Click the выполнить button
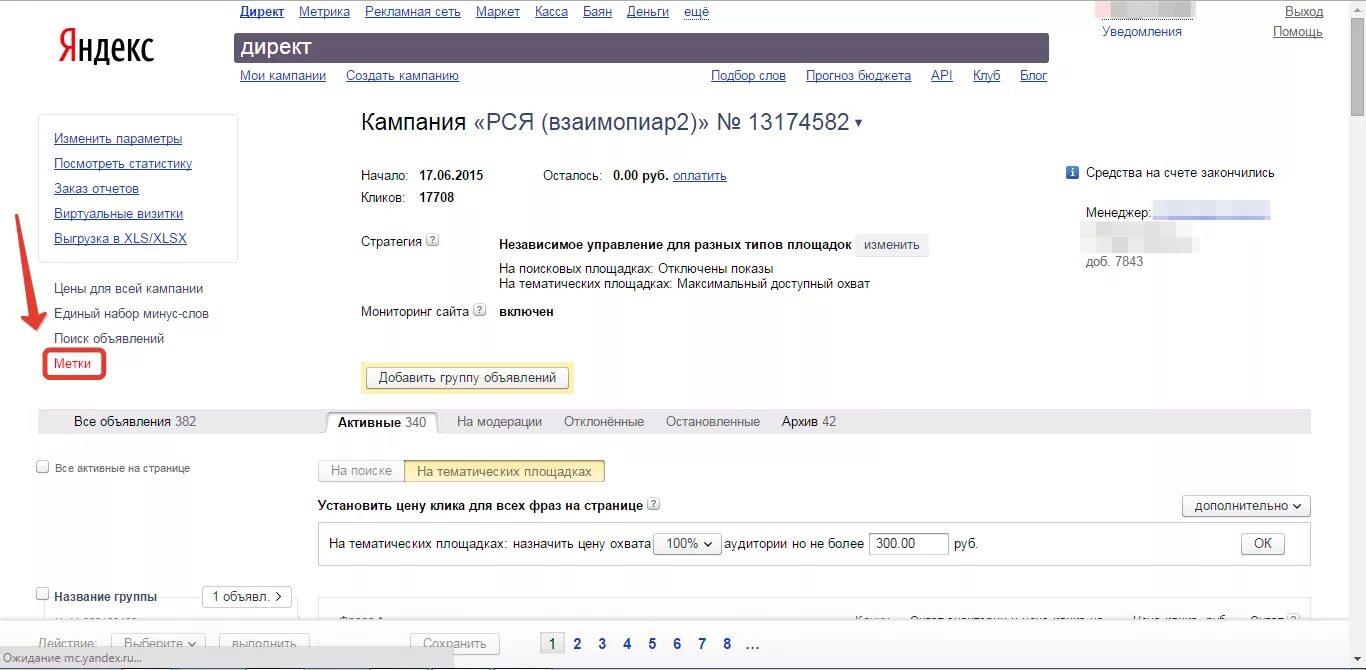The height and width of the screenshot is (670, 1366). [264, 643]
